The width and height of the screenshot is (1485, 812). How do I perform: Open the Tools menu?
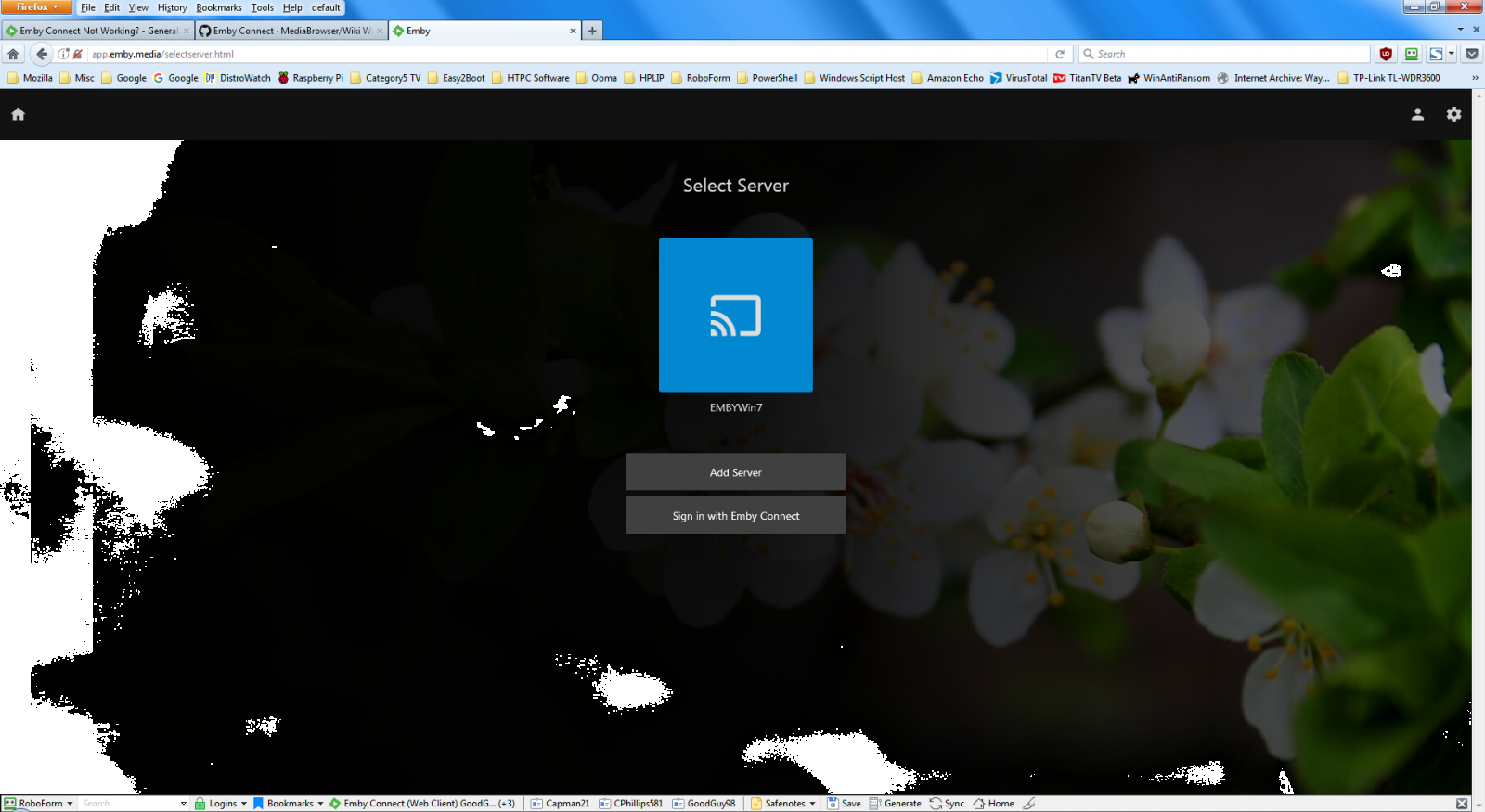coord(263,7)
